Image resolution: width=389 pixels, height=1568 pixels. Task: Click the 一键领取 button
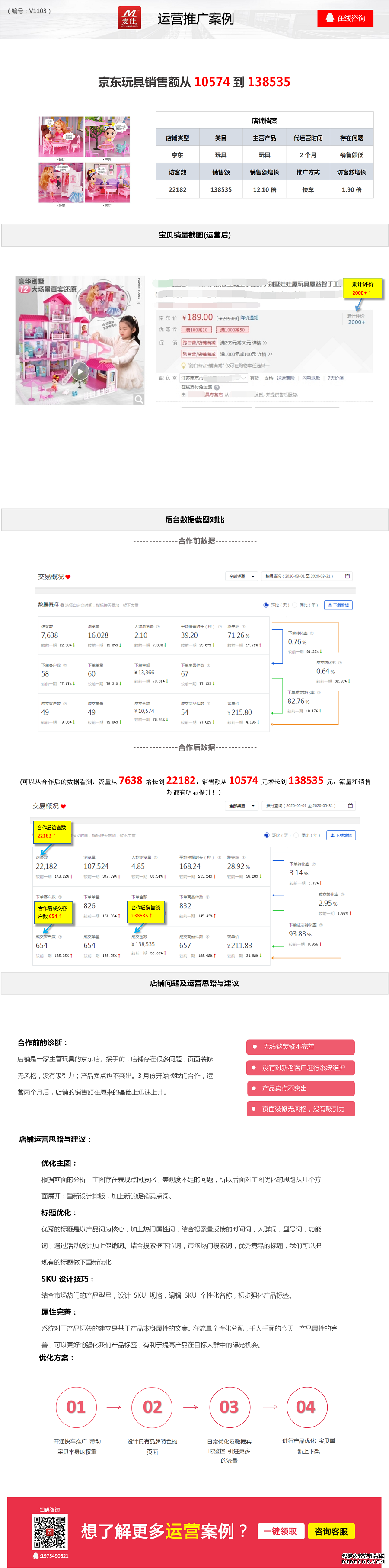tap(280, 1532)
